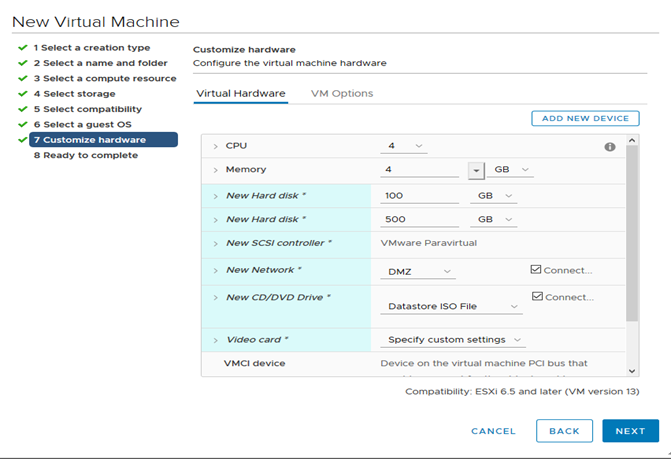Viewport: 671px width, 459px height.
Task: Click the 500 hard disk size field
Action: pos(419,219)
